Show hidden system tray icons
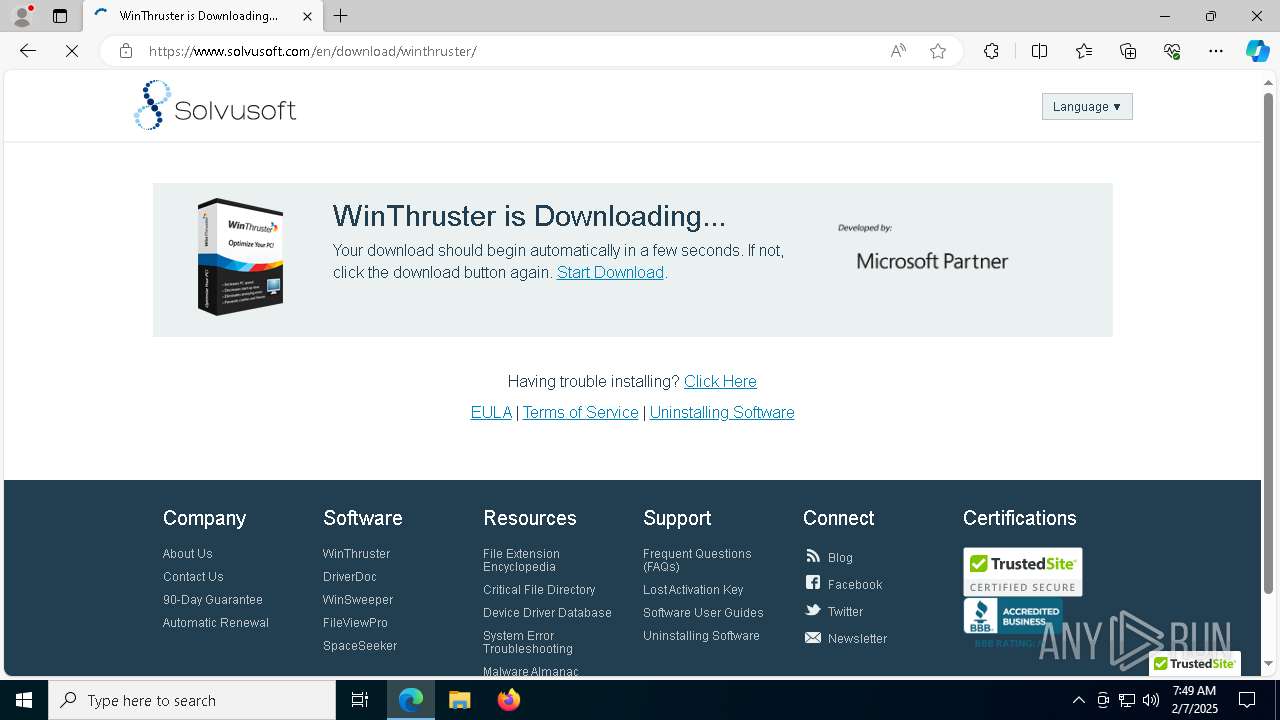The width and height of the screenshot is (1280, 720). click(x=1078, y=700)
